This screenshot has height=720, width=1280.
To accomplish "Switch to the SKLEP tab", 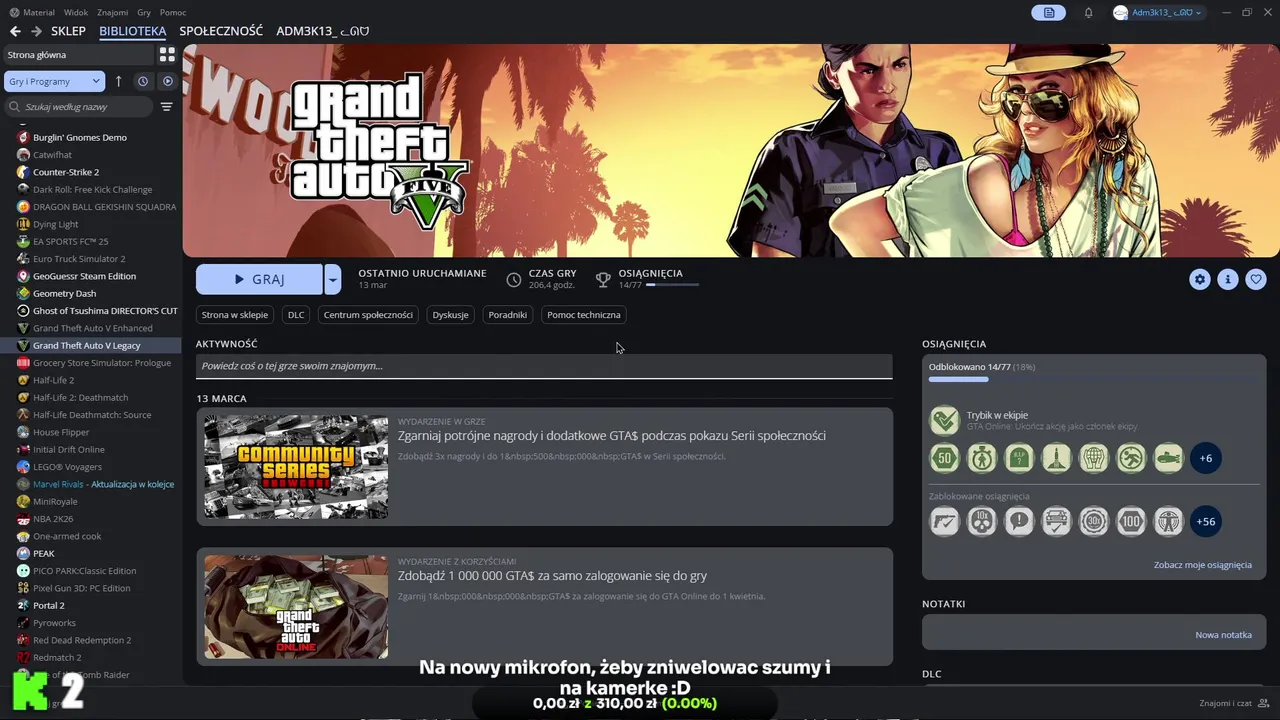I will click(x=69, y=31).
